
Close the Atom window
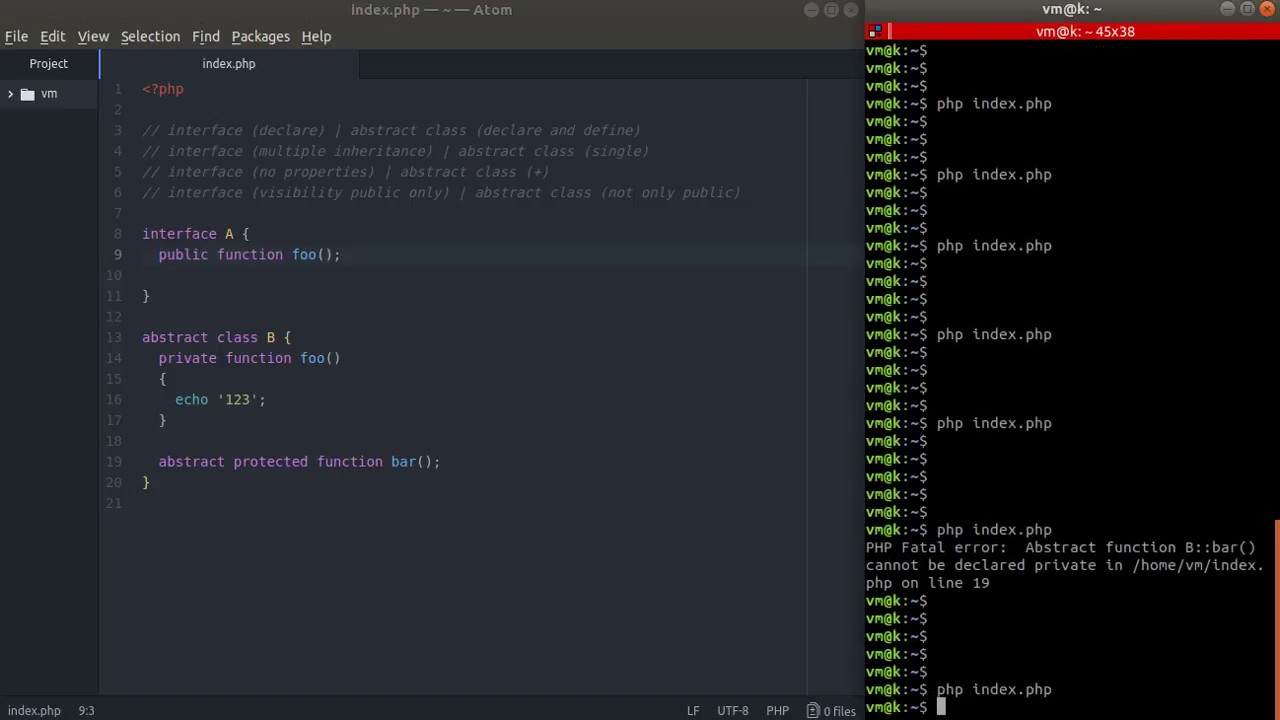tap(851, 10)
